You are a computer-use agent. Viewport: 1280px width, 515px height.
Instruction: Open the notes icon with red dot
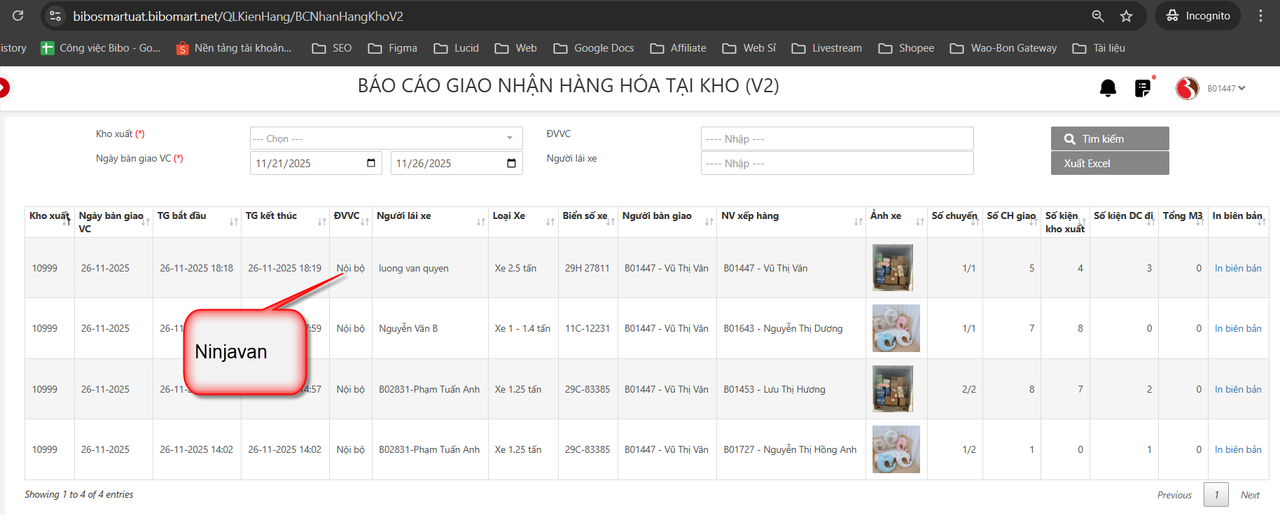point(1143,88)
